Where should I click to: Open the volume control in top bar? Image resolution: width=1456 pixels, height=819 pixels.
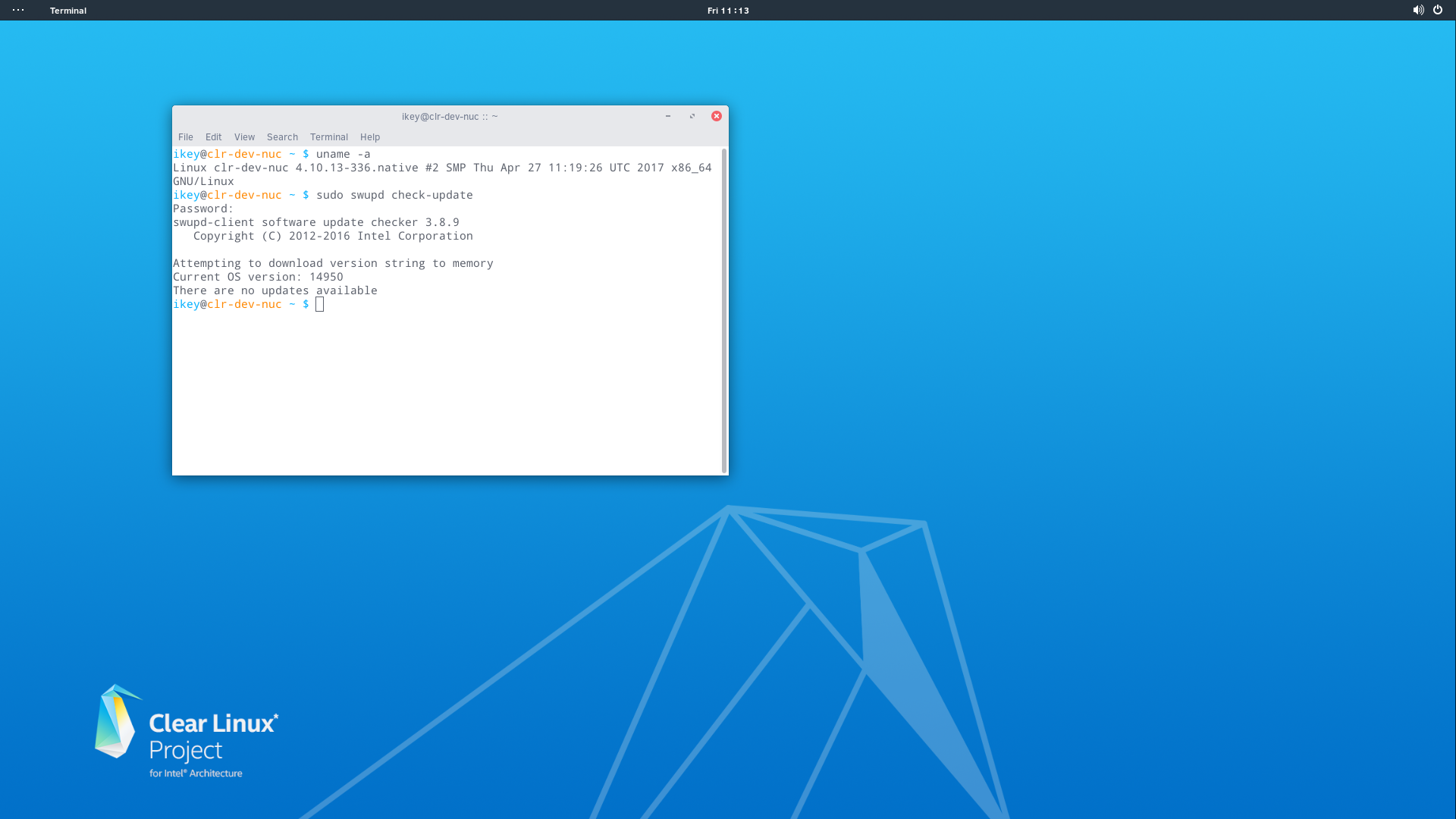[1418, 10]
